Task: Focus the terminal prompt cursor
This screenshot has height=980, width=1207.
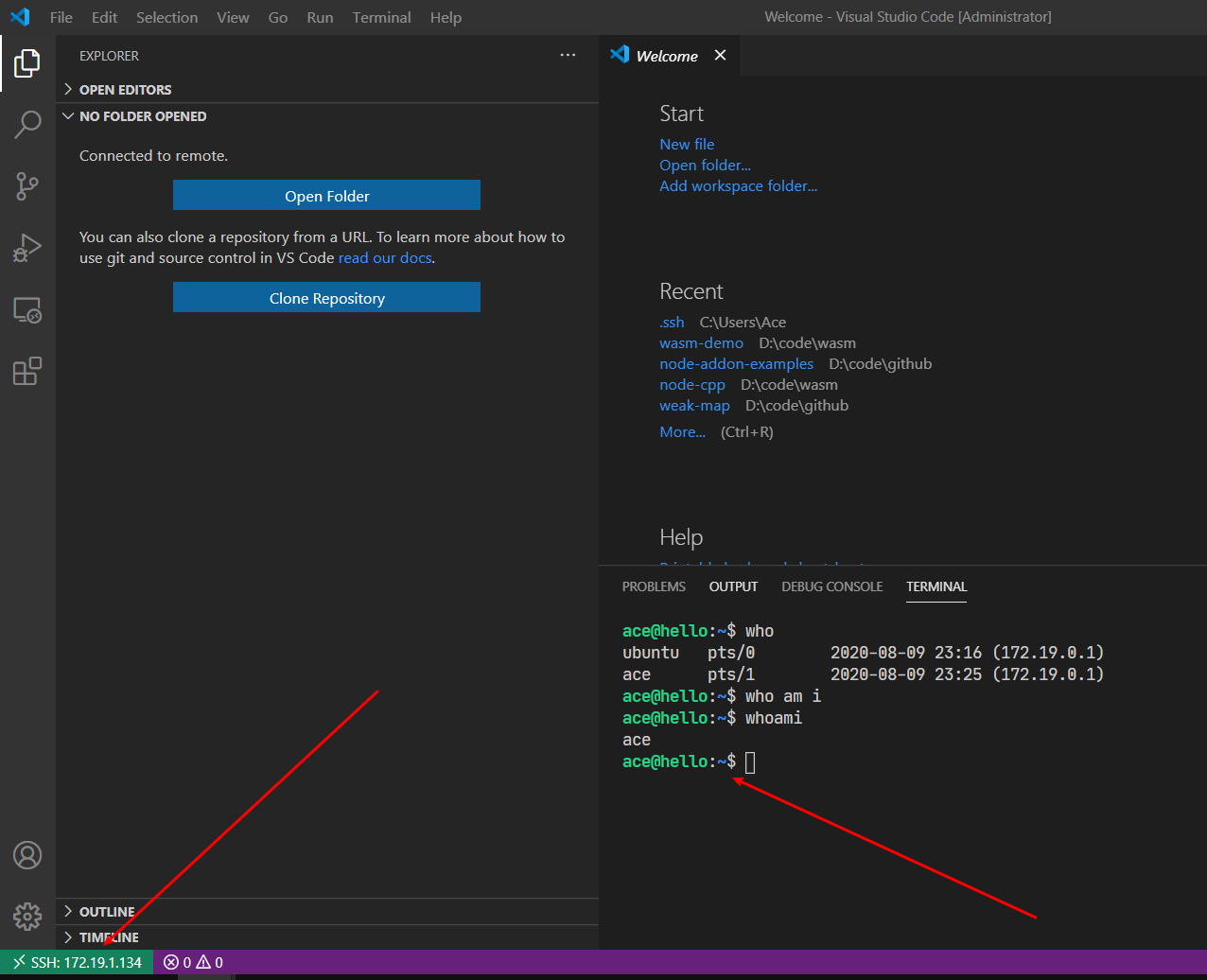Action: click(750, 761)
